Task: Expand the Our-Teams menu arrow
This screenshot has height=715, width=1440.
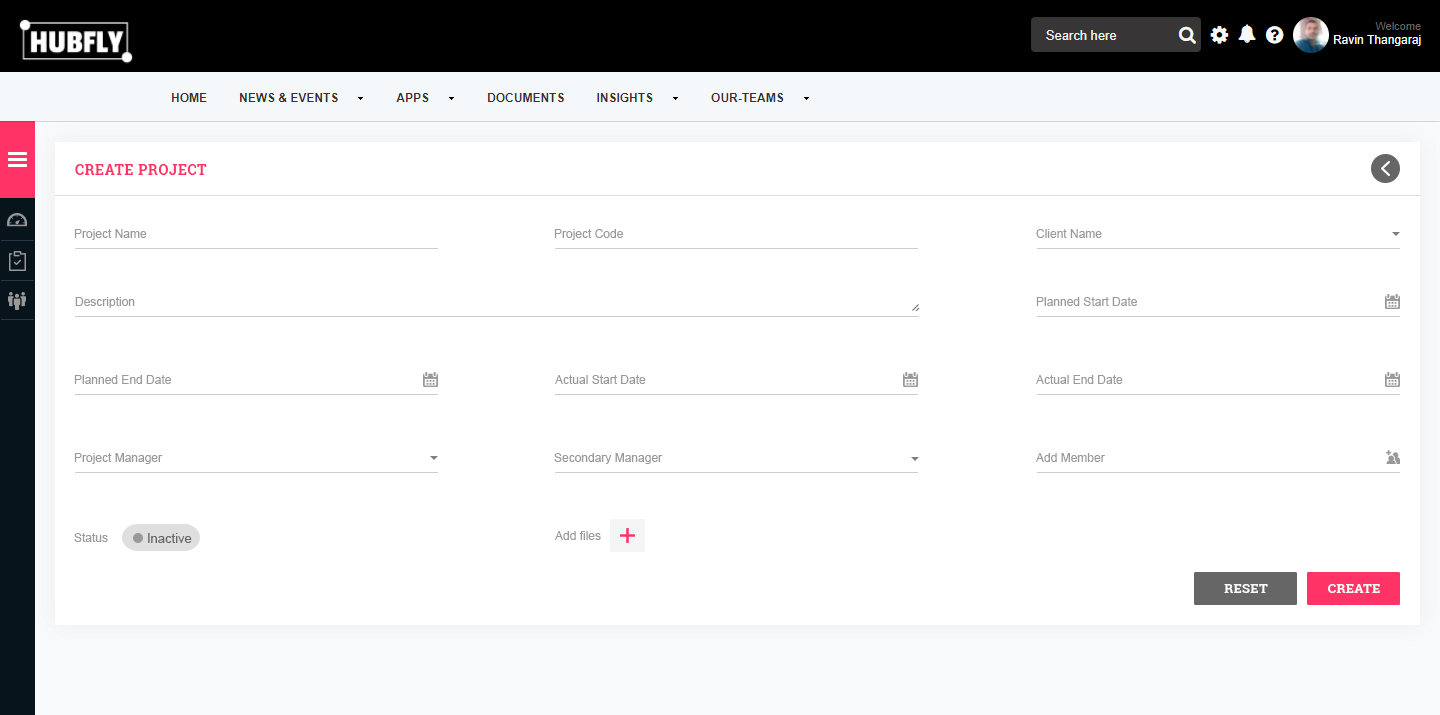Action: coord(806,98)
